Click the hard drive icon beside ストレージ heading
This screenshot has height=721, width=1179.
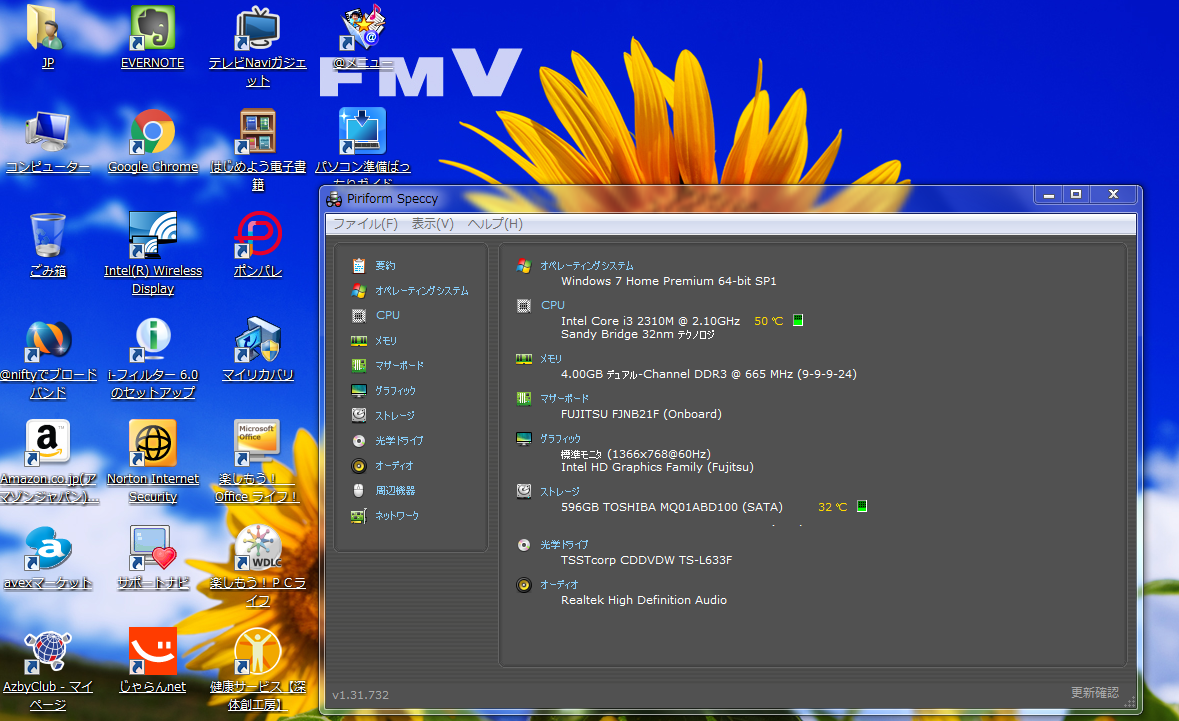pos(524,491)
